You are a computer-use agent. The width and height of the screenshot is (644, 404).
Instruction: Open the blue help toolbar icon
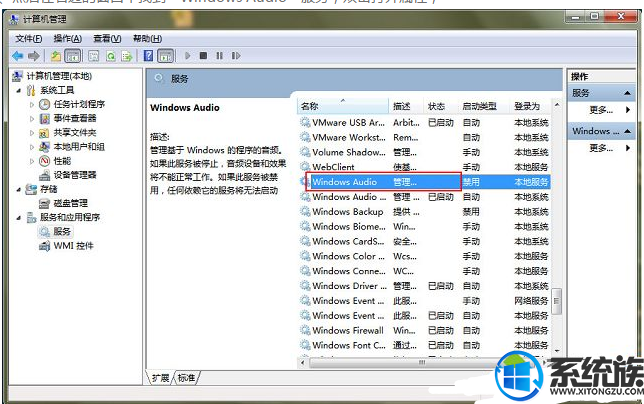point(148,55)
